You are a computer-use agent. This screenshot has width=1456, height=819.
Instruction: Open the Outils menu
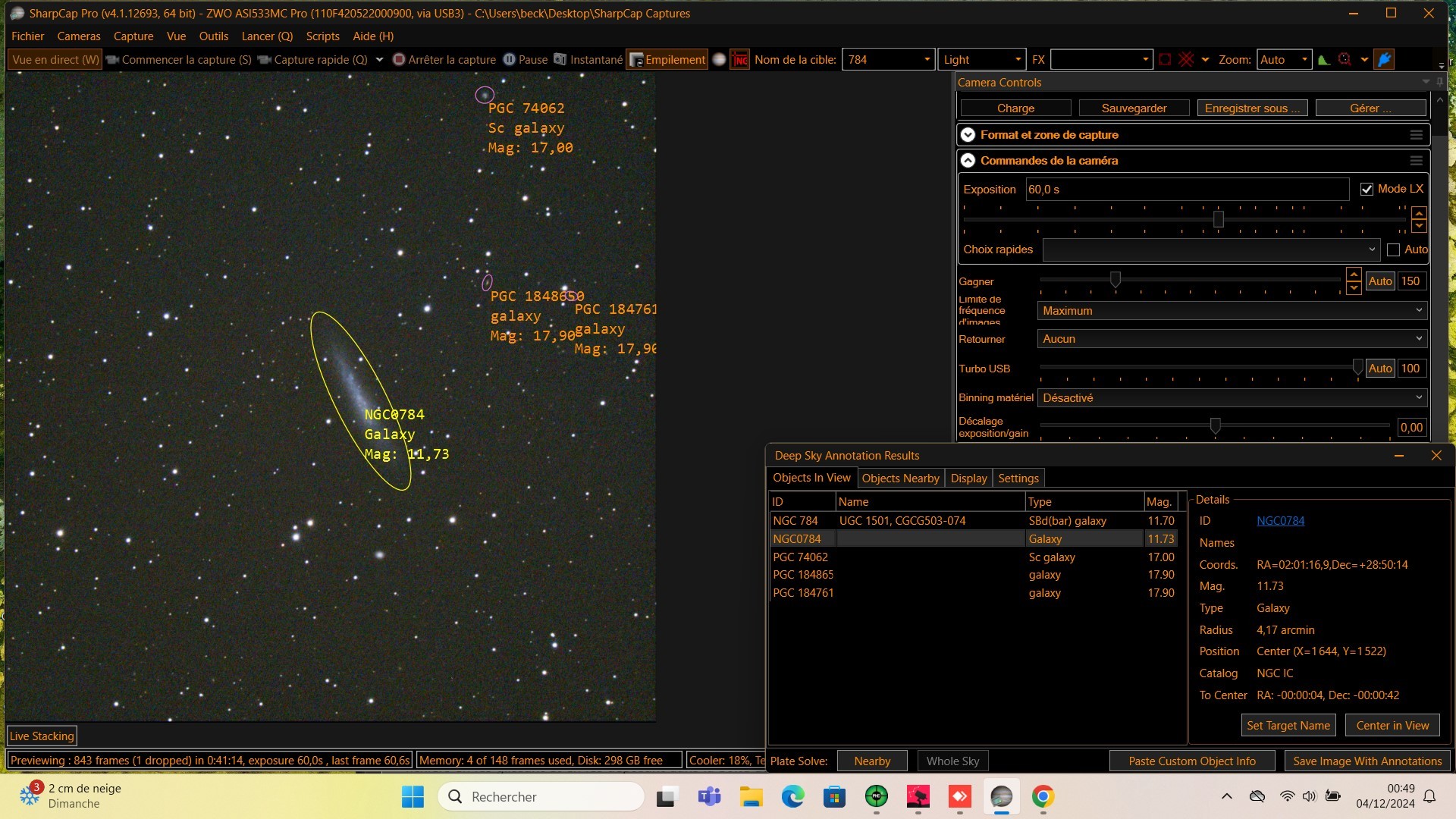[x=213, y=36]
